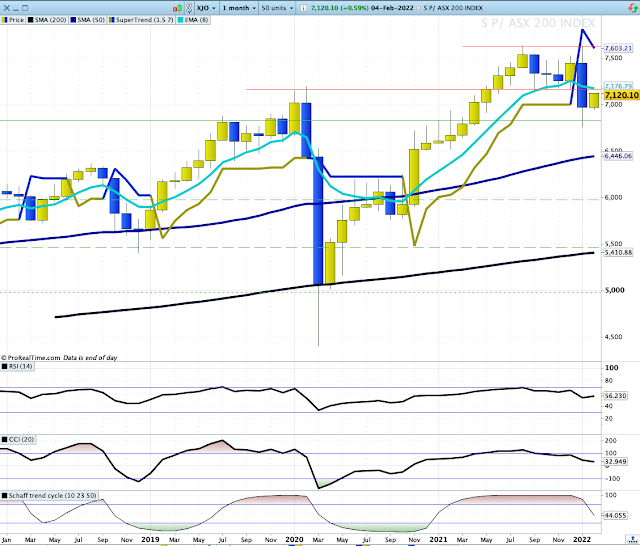Click the 5,000 price axis label
The width and height of the screenshot is (640, 546).
(x=615, y=290)
